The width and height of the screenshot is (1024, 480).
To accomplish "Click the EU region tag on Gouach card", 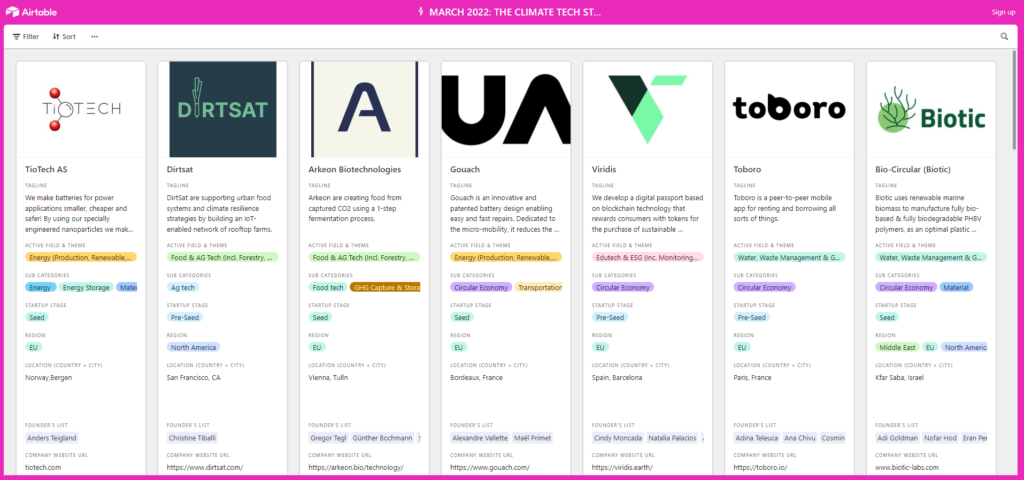I will 458,347.
